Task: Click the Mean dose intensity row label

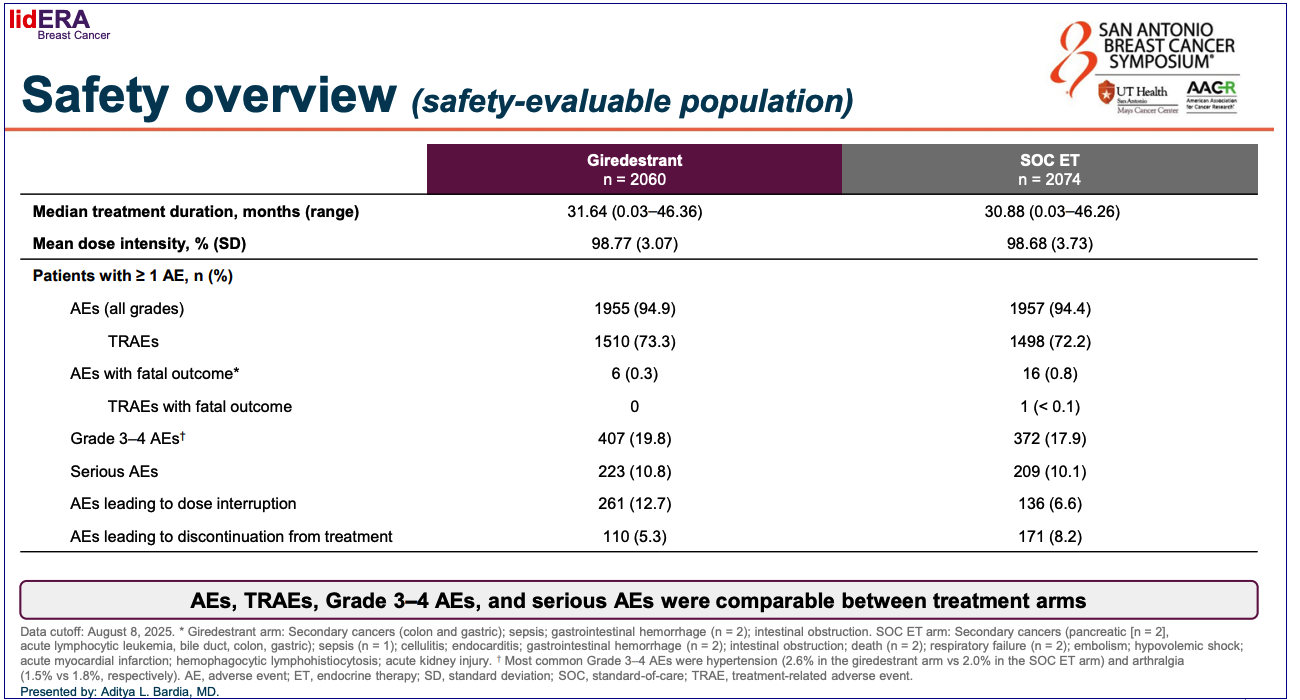Action: coord(139,244)
